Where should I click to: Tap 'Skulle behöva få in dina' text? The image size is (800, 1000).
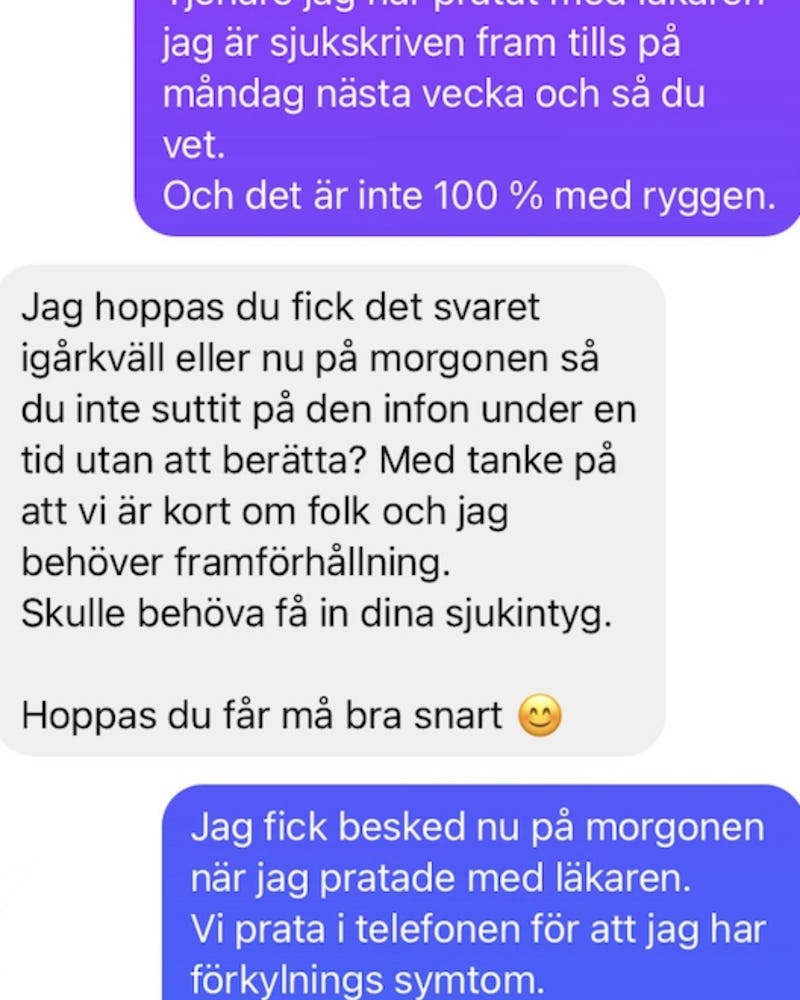228,614
